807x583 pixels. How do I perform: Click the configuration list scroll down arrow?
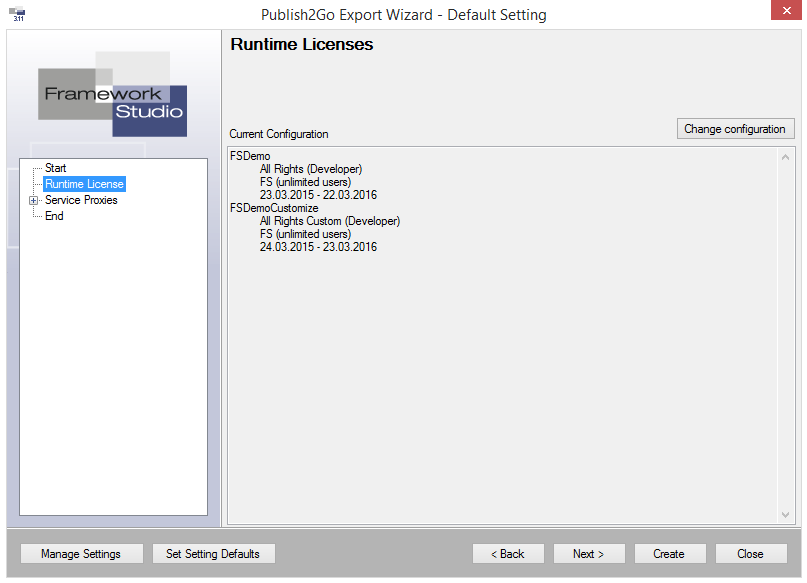[x=785, y=515]
